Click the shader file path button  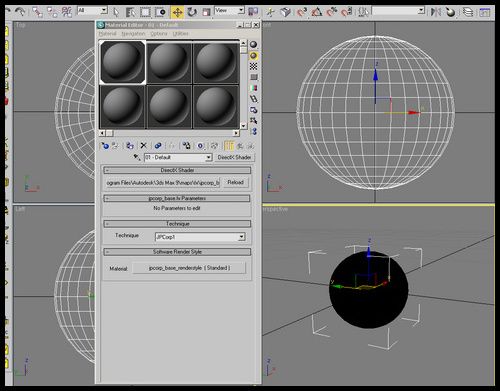[x=163, y=183]
